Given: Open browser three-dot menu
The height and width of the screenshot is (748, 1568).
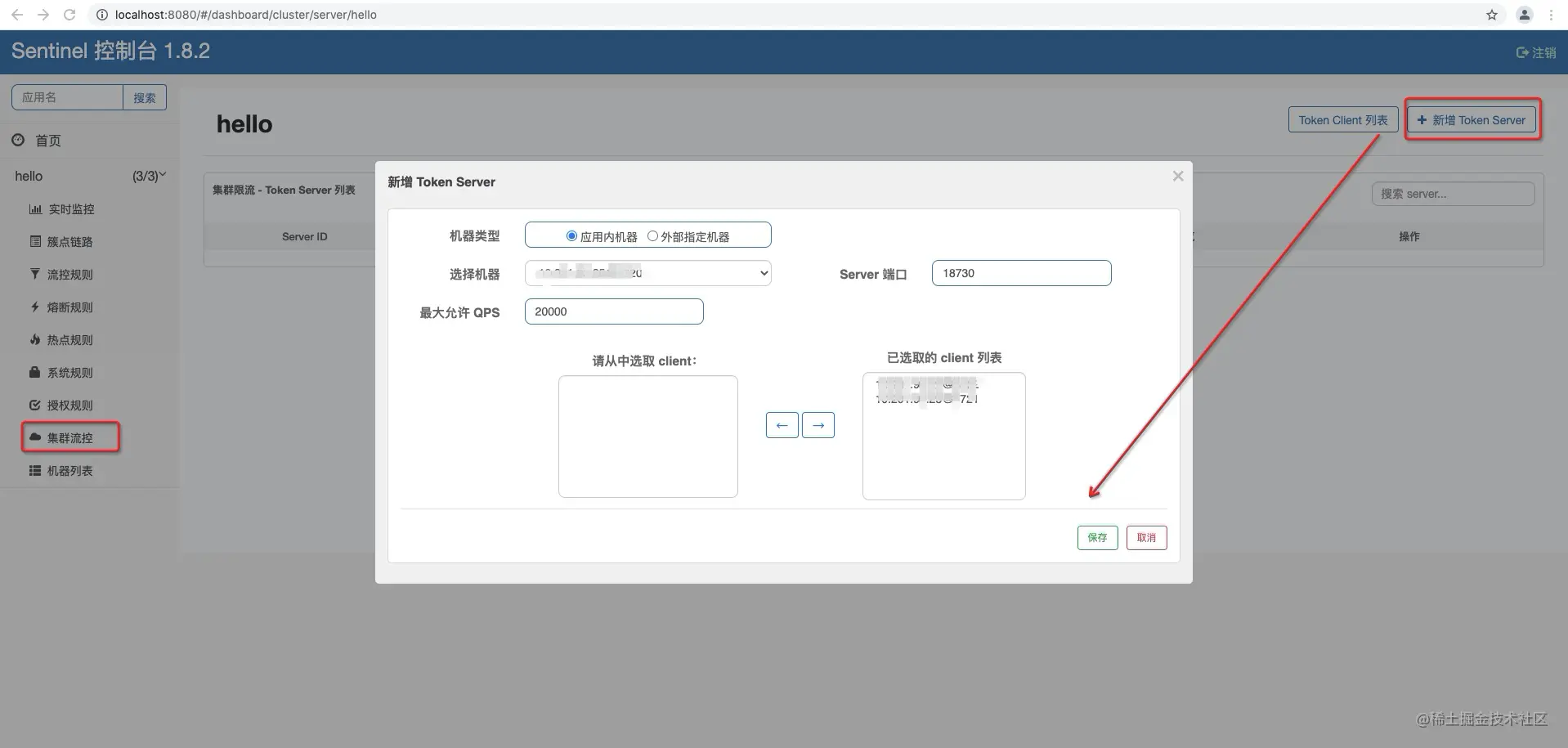Looking at the screenshot, I should [x=1551, y=15].
